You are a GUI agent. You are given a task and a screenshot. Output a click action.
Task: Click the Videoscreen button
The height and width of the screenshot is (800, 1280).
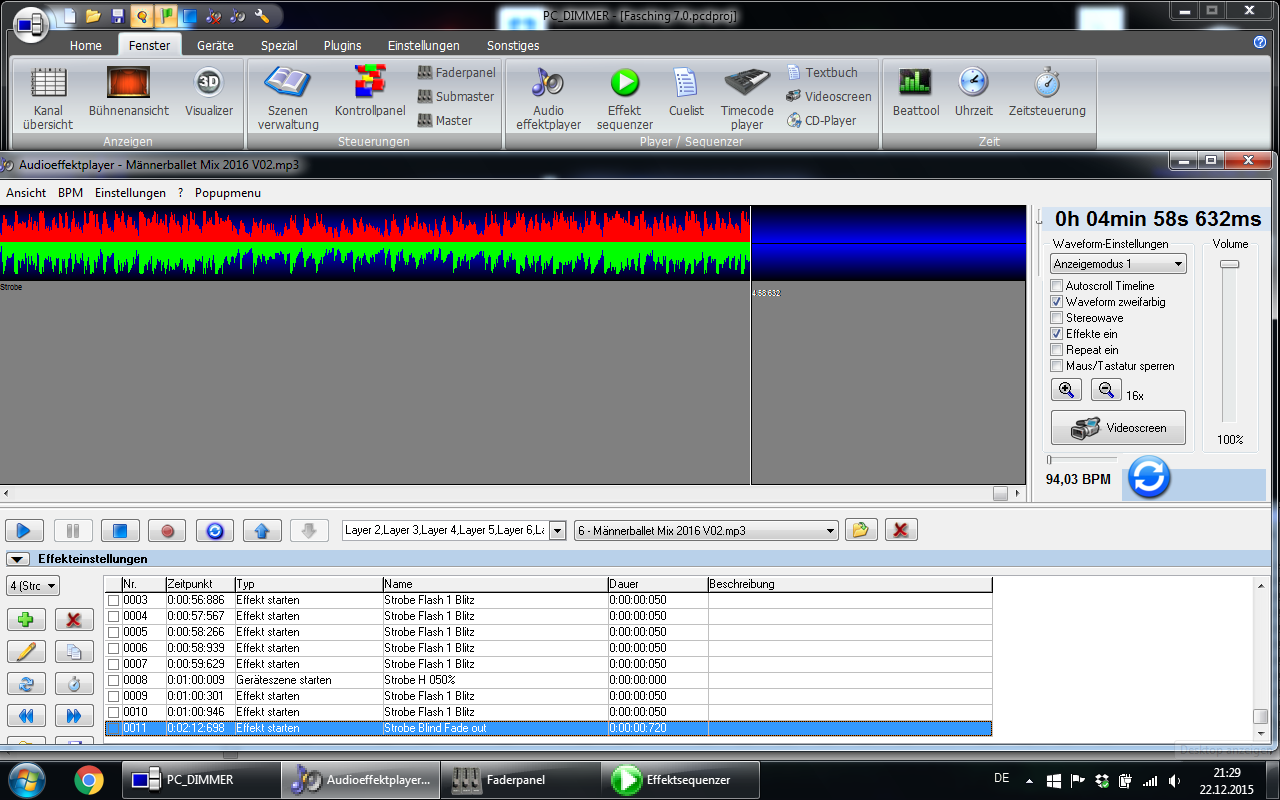click(1118, 427)
